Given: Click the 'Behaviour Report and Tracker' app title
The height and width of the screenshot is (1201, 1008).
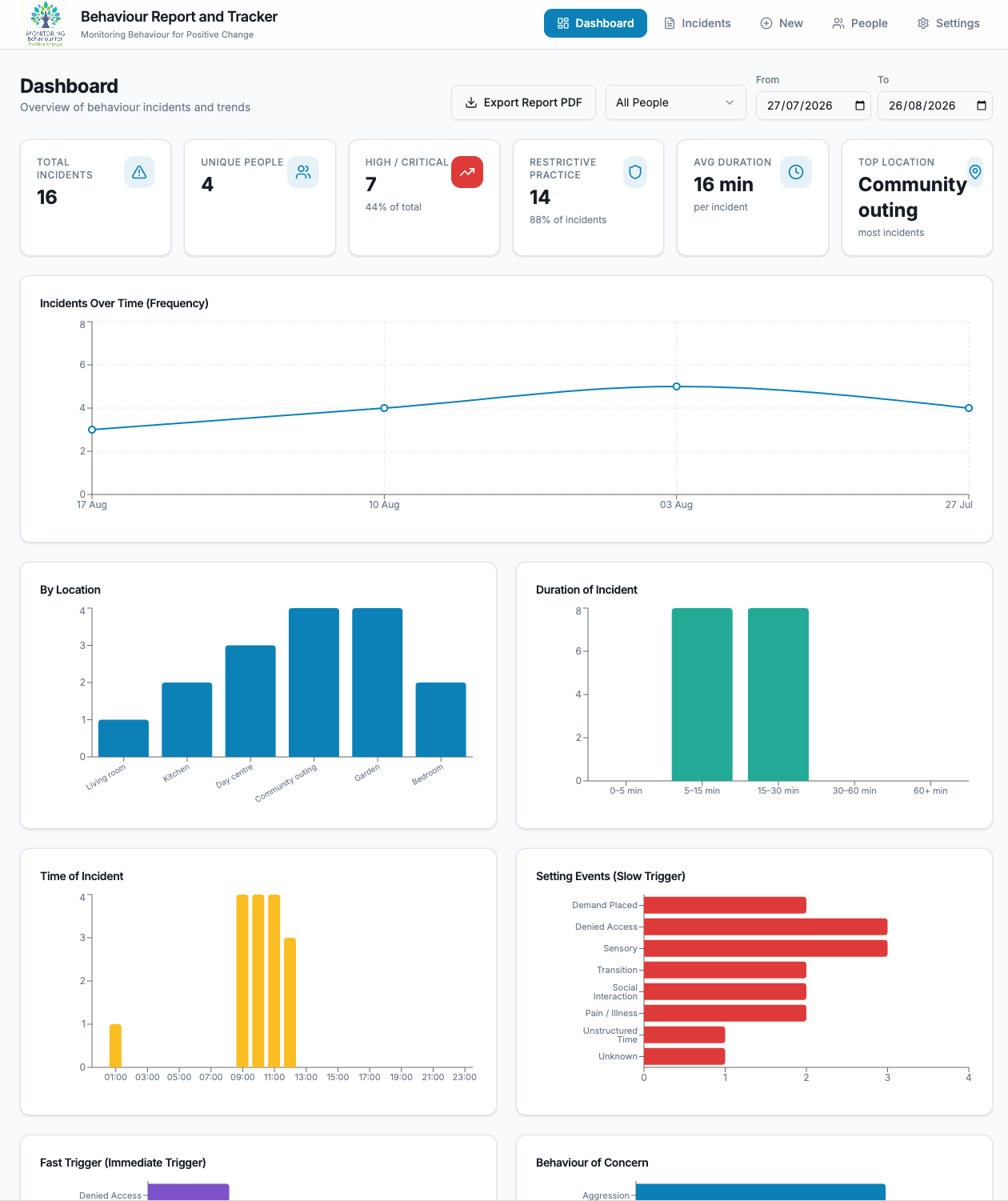Looking at the screenshot, I should [179, 17].
